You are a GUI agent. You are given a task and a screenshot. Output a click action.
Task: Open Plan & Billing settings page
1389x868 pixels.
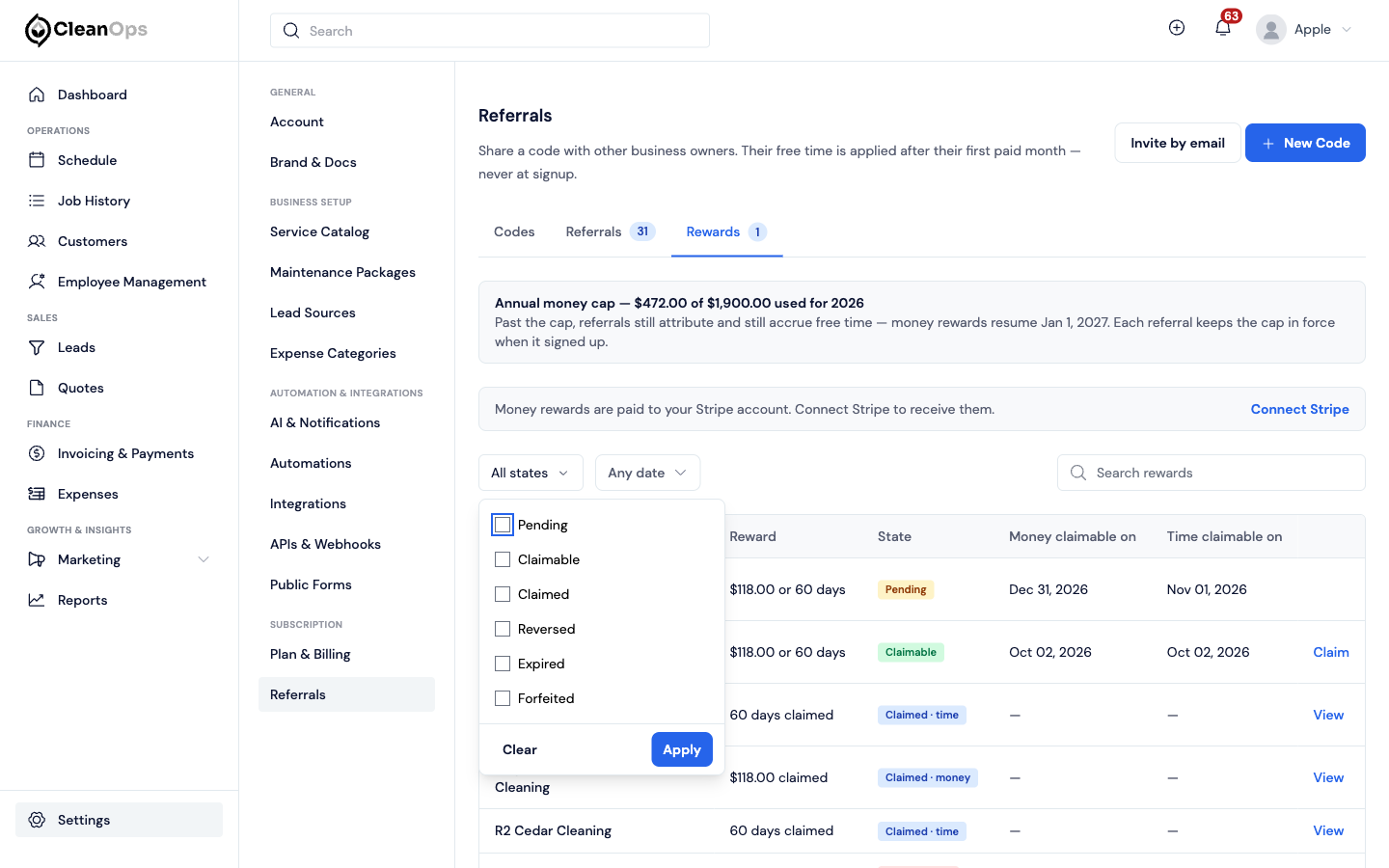click(310, 654)
